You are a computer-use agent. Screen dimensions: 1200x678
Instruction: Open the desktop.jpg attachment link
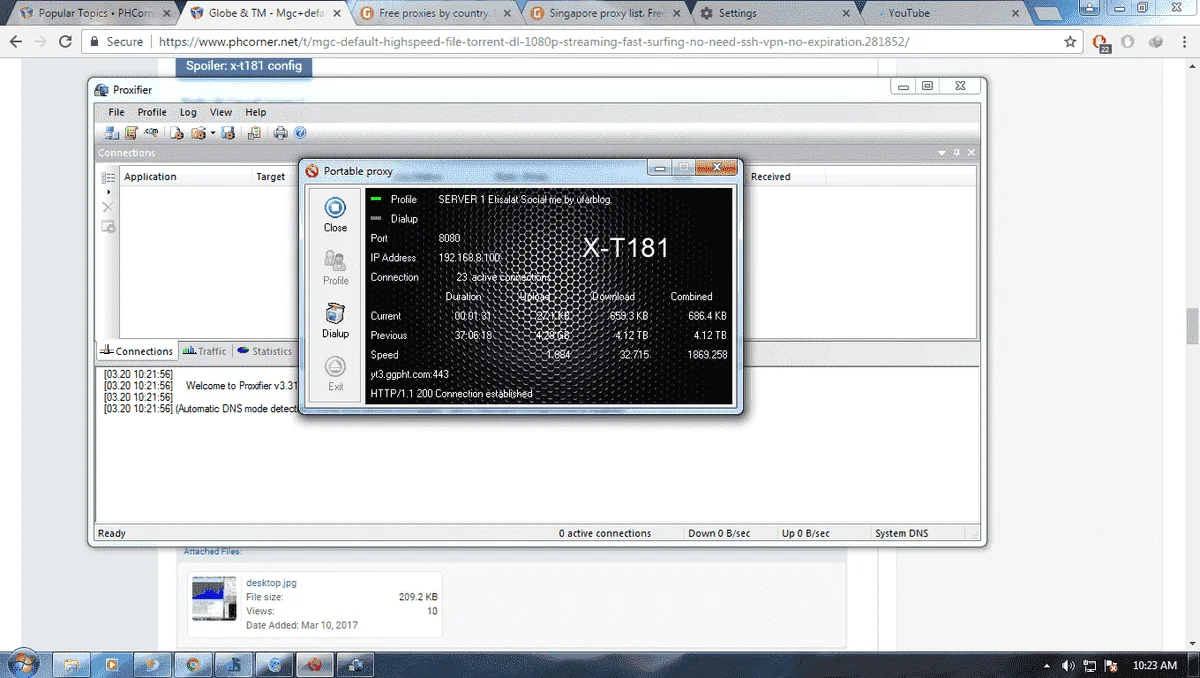[x=271, y=582]
